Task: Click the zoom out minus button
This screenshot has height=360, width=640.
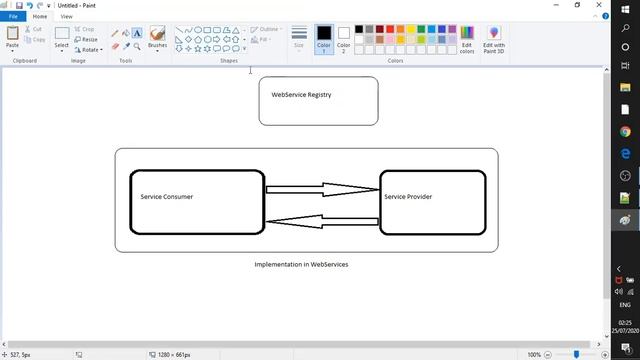Action: click(548, 355)
